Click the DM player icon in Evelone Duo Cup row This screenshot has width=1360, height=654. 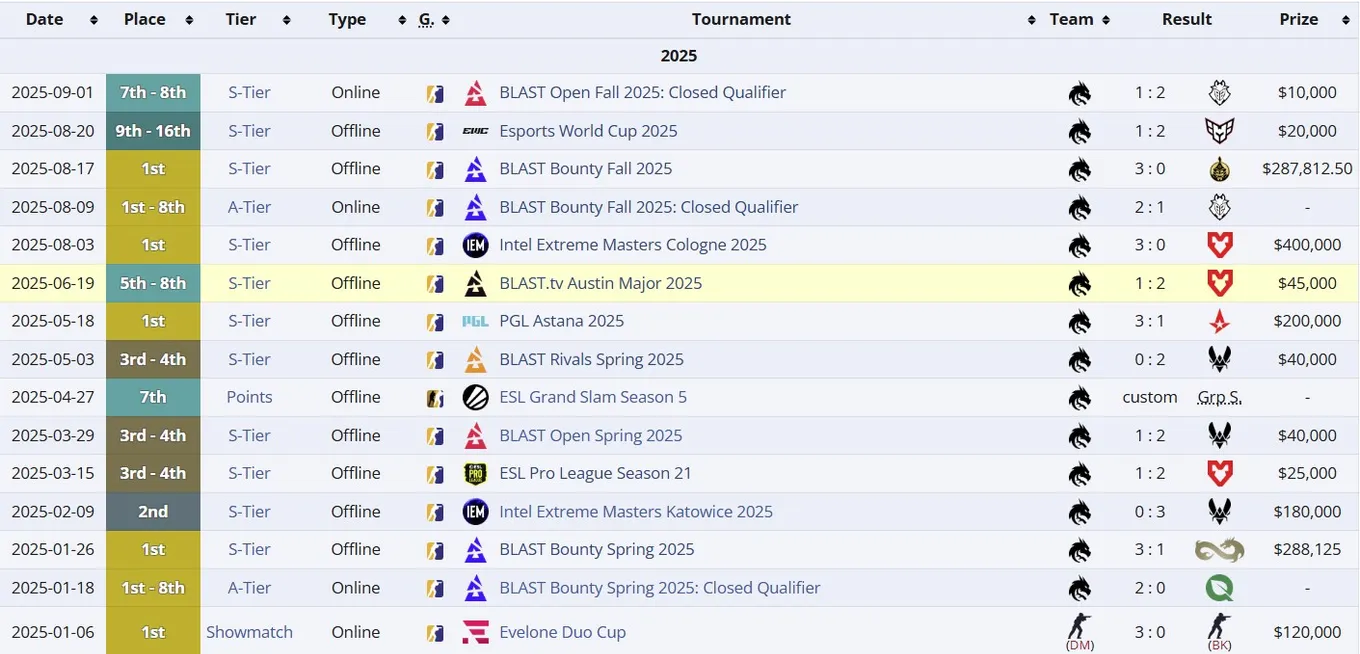pyautogui.click(x=1080, y=626)
